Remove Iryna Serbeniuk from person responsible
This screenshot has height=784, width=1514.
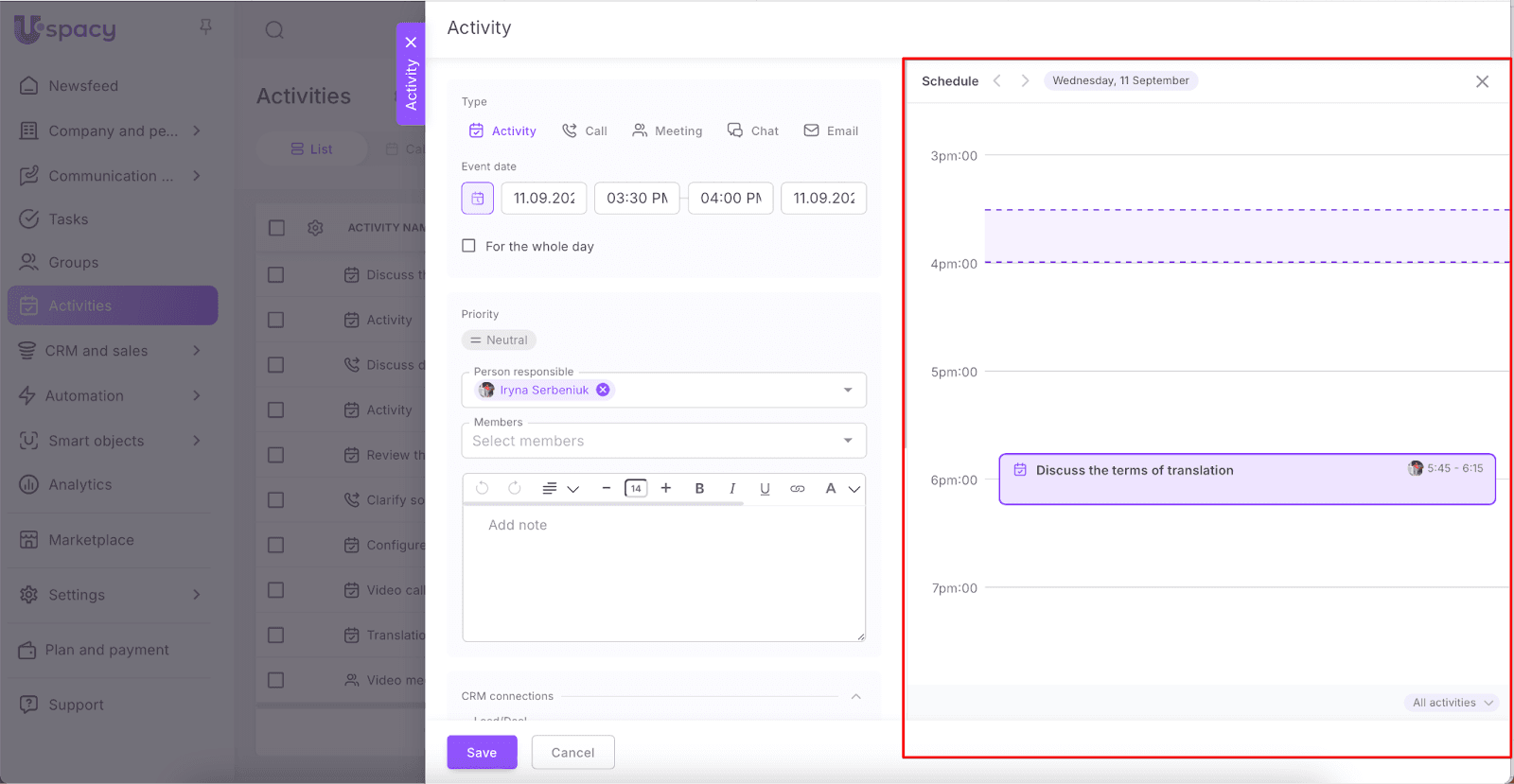point(603,390)
